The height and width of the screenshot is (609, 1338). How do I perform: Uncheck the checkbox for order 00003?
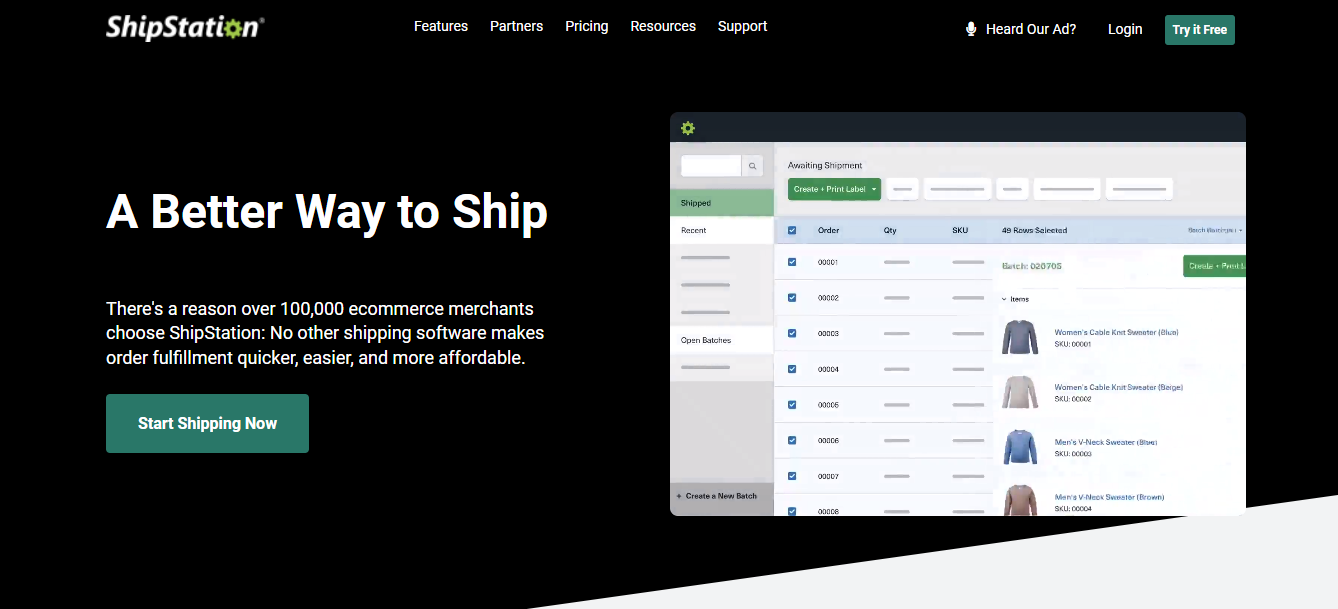click(792, 333)
